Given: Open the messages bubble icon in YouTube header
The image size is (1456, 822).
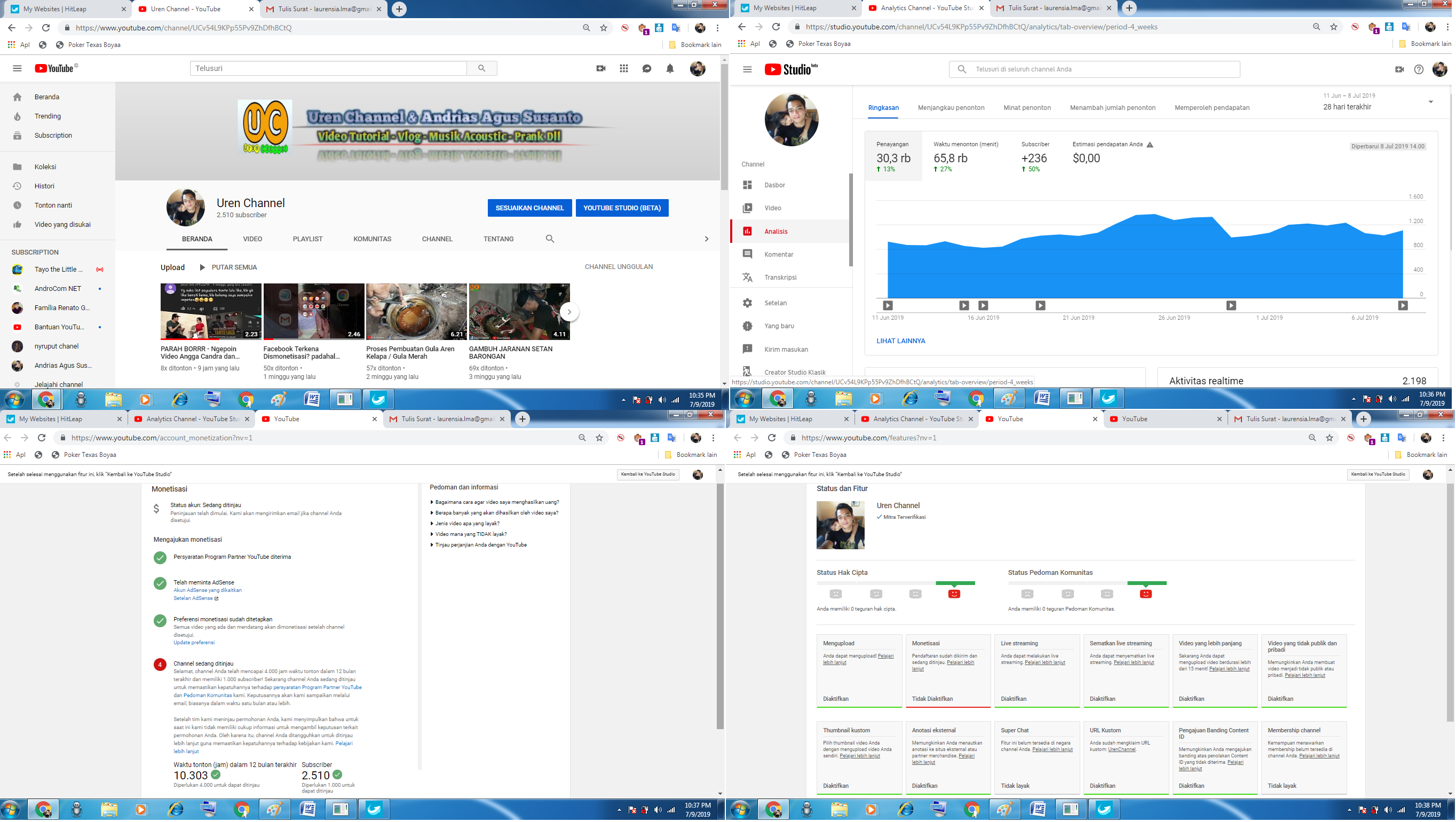Looking at the screenshot, I should (x=647, y=68).
